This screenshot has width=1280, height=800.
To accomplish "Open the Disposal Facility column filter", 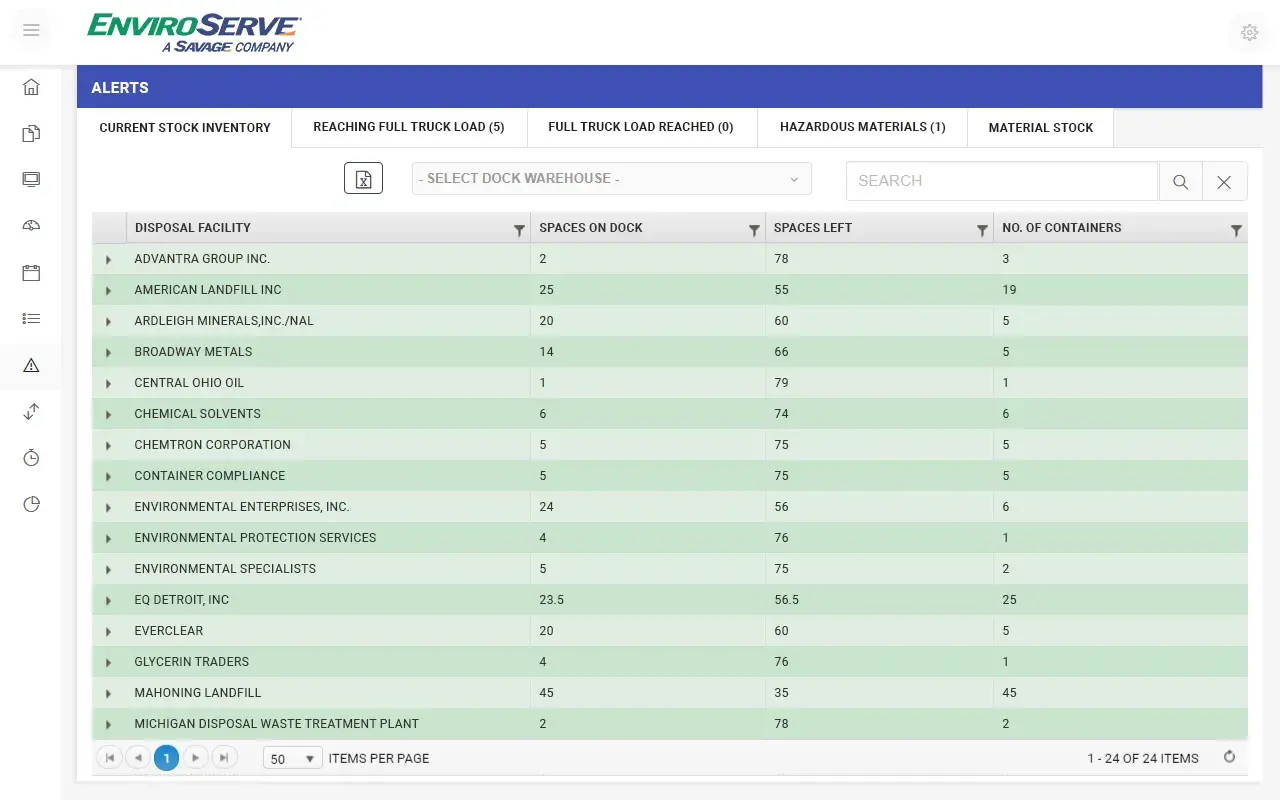I will pos(519,229).
